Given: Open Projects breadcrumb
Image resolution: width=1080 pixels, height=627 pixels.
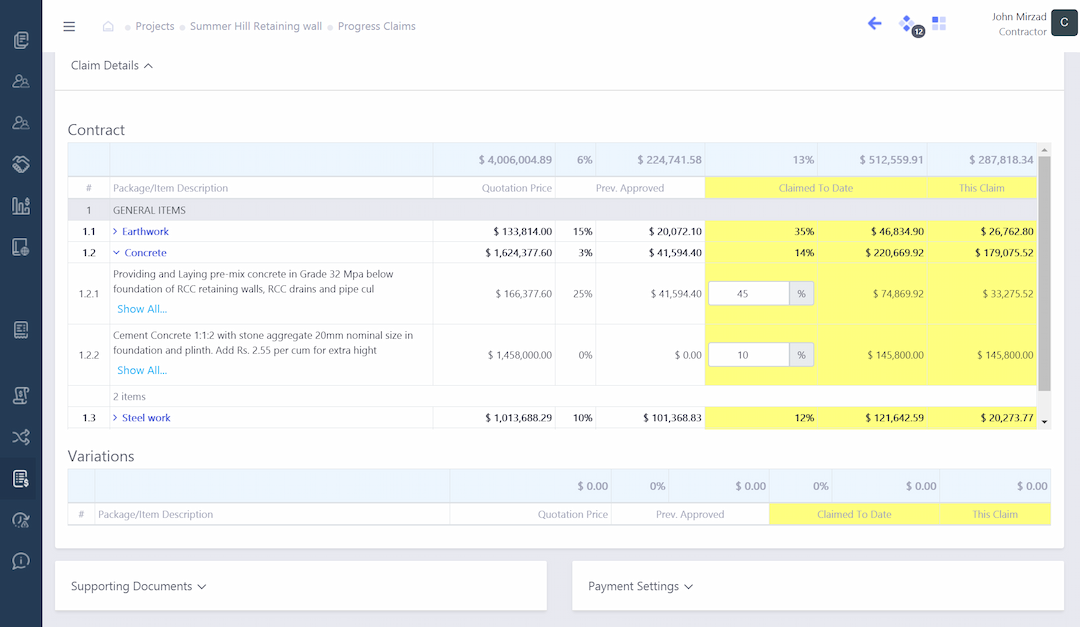Looking at the screenshot, I should pyautogui.click(x=154, y=26).
